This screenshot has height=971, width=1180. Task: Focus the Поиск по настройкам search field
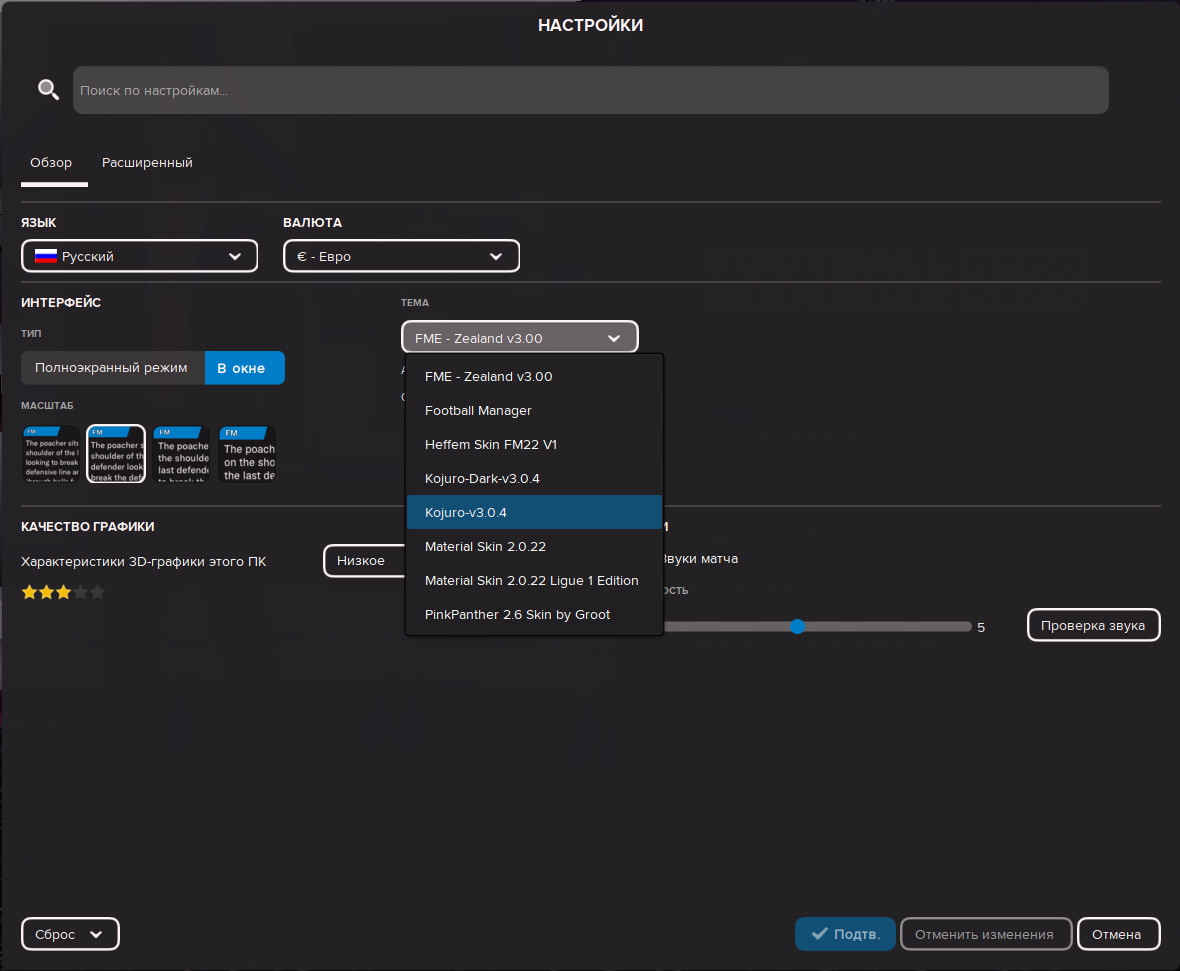pos(590,90)
